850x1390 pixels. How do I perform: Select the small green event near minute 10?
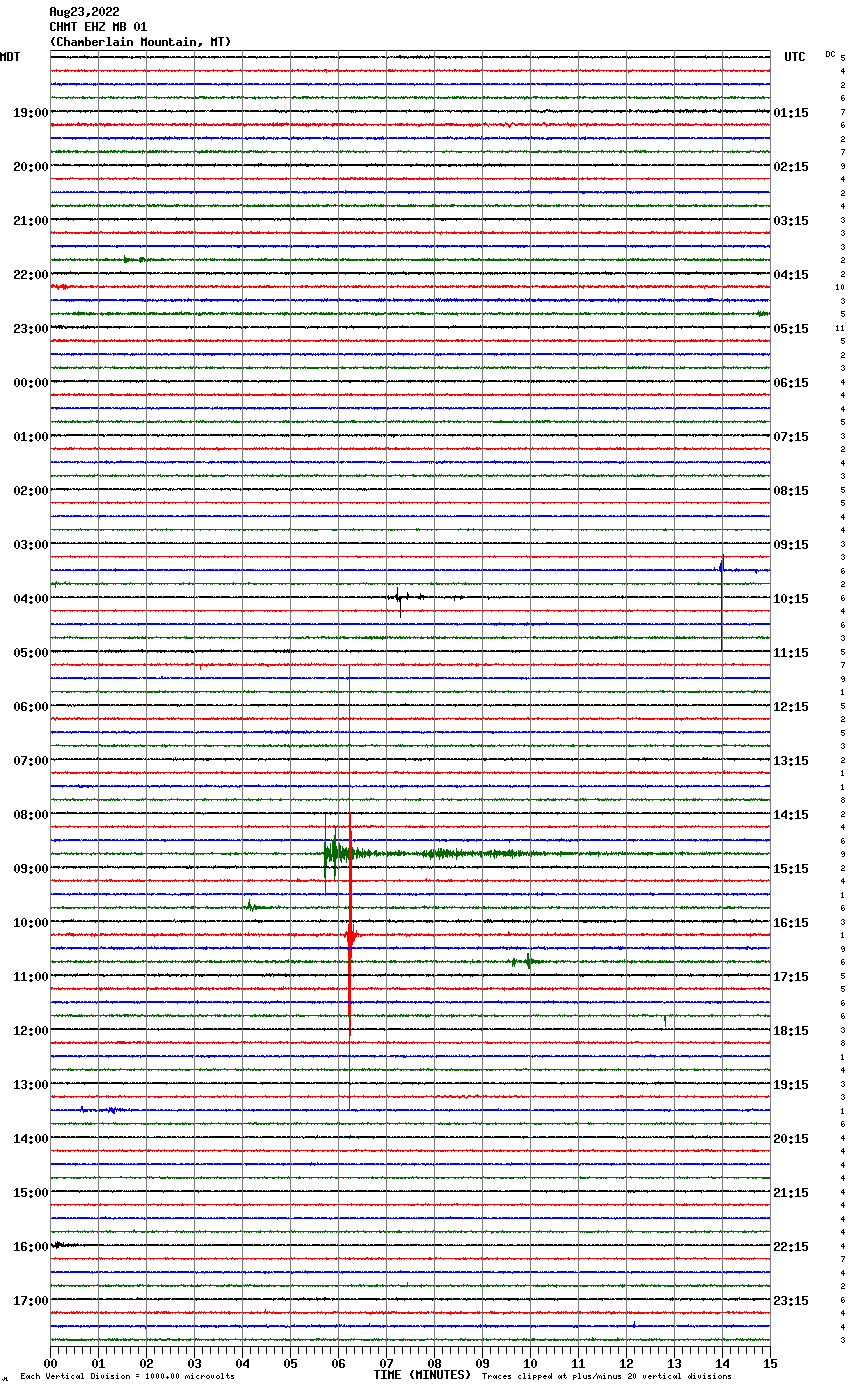tap(526, 962)
